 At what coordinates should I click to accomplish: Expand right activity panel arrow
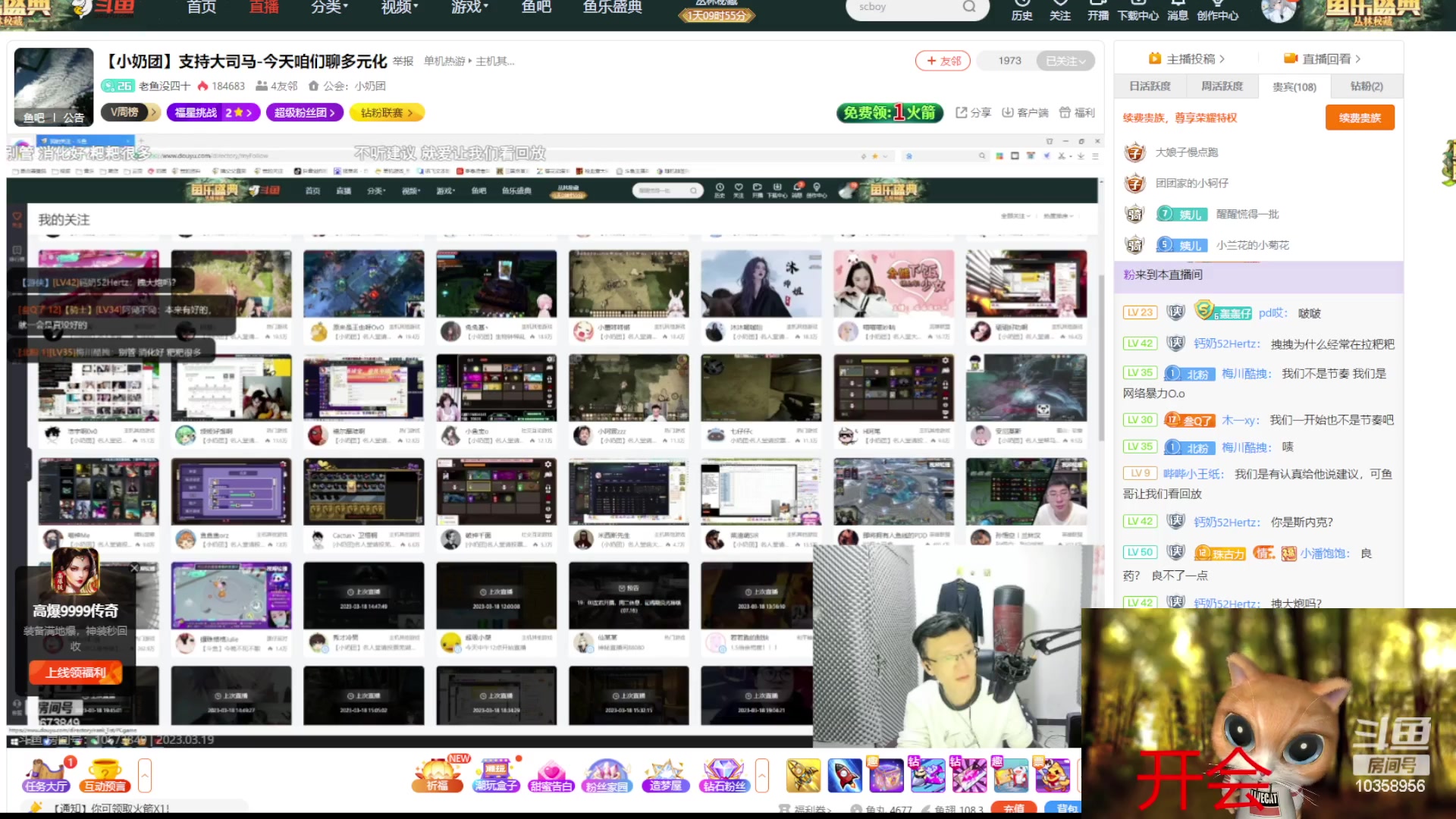(762, 775)
